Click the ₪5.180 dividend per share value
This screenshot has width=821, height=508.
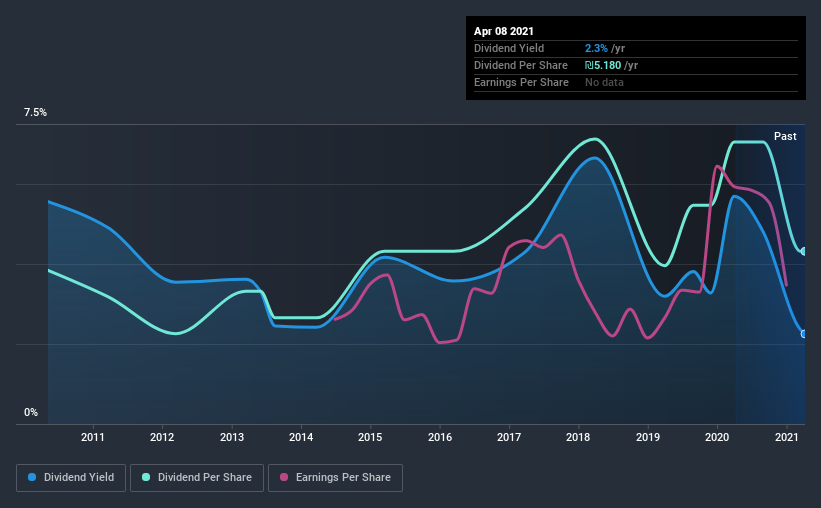(x=603, y=65)
